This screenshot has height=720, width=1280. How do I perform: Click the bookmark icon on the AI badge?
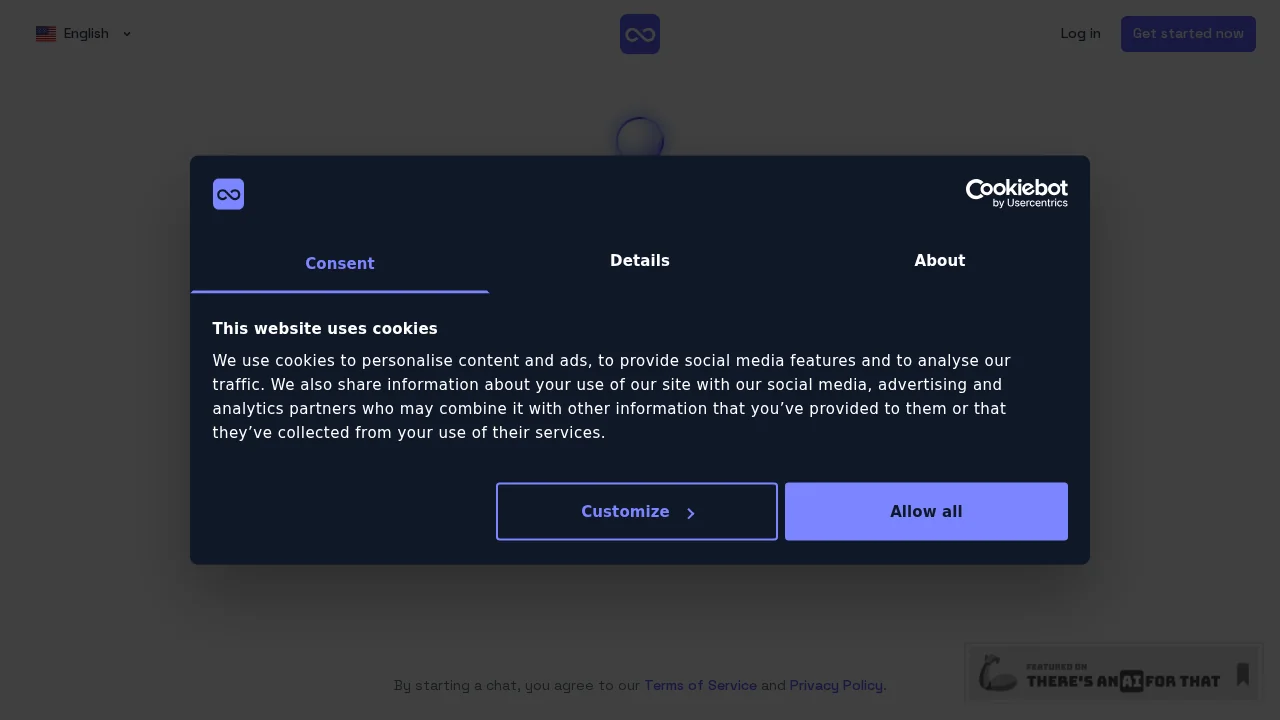1243,673
